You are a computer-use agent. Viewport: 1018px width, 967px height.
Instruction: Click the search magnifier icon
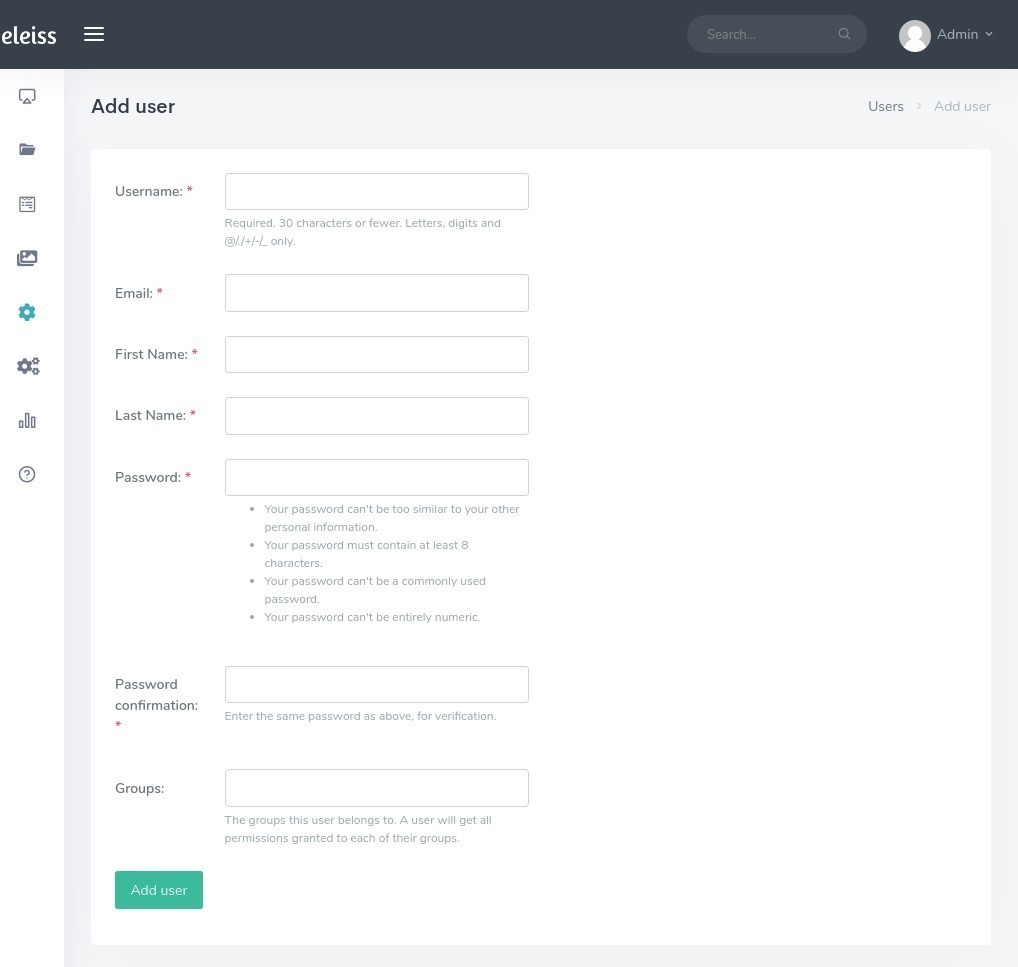[x=844, y=34]
